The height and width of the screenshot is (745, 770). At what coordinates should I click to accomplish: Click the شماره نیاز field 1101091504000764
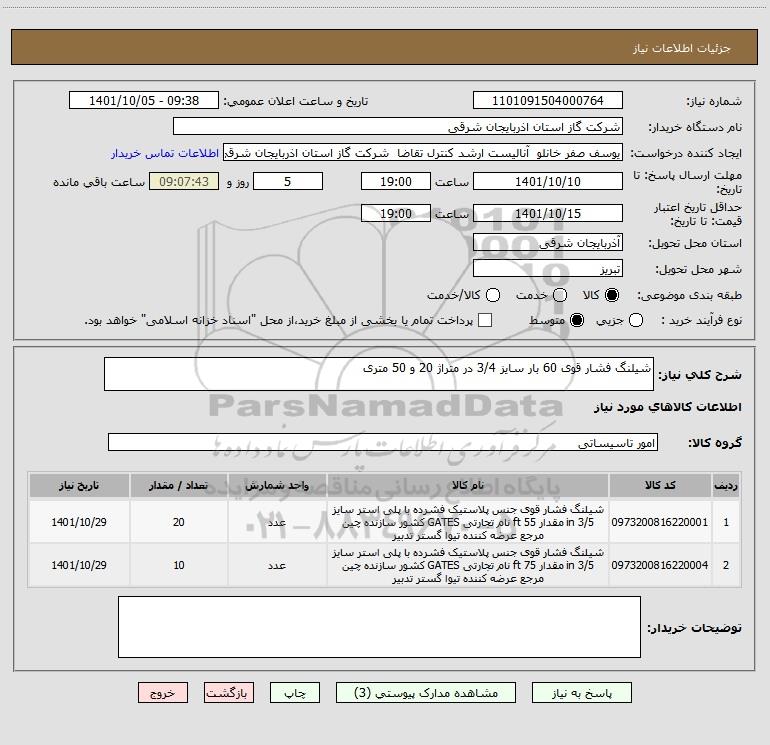(548, 100)
